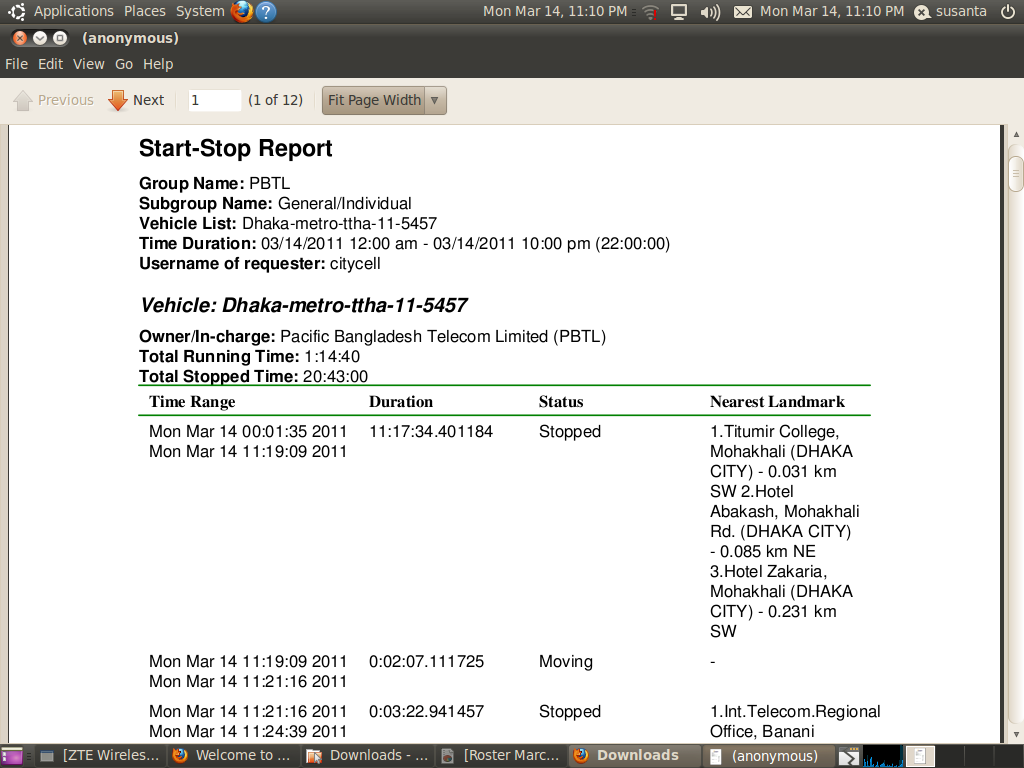Open the File menu

tap(16, 64)
